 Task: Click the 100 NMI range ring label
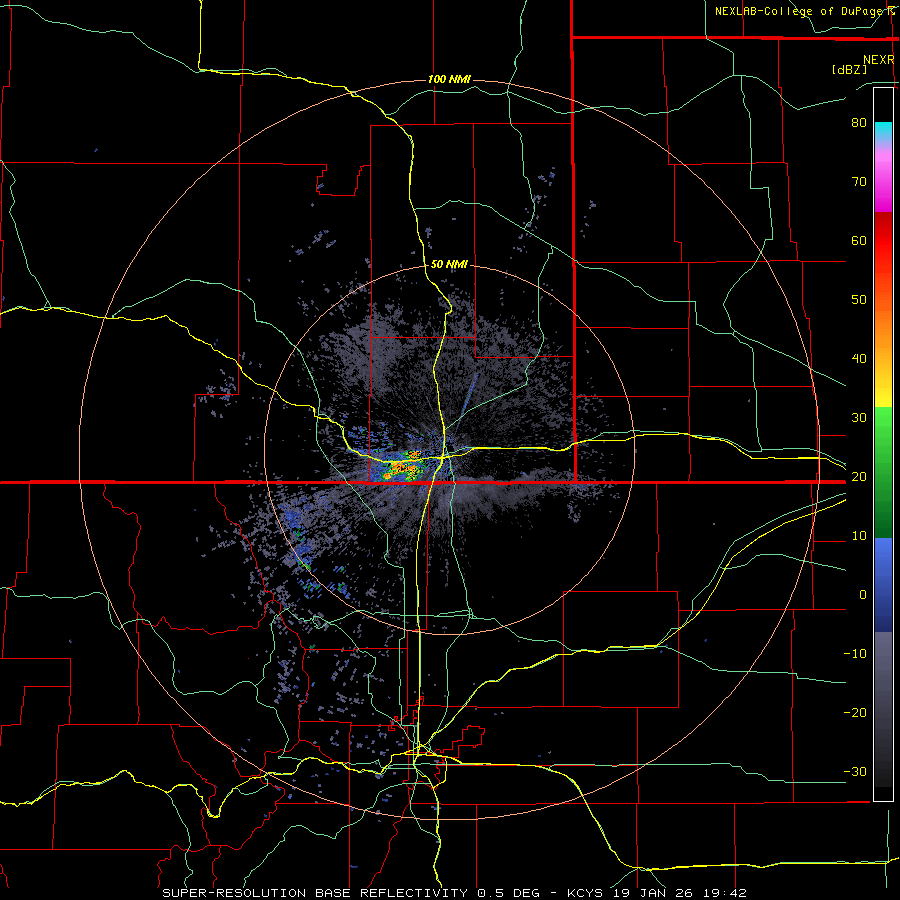click(x=449, y=79)
